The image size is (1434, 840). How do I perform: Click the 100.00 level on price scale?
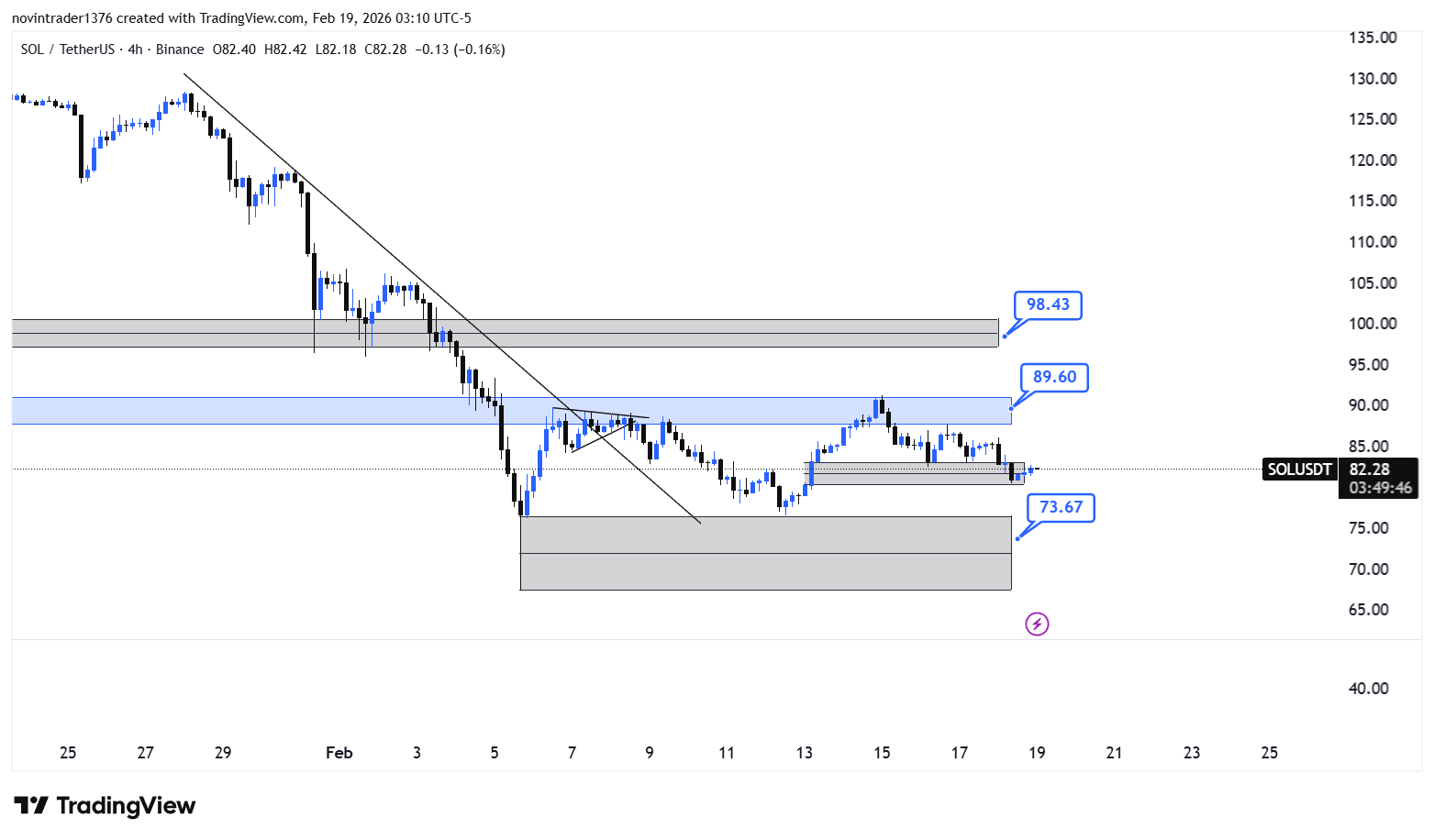coord(1373,324)
